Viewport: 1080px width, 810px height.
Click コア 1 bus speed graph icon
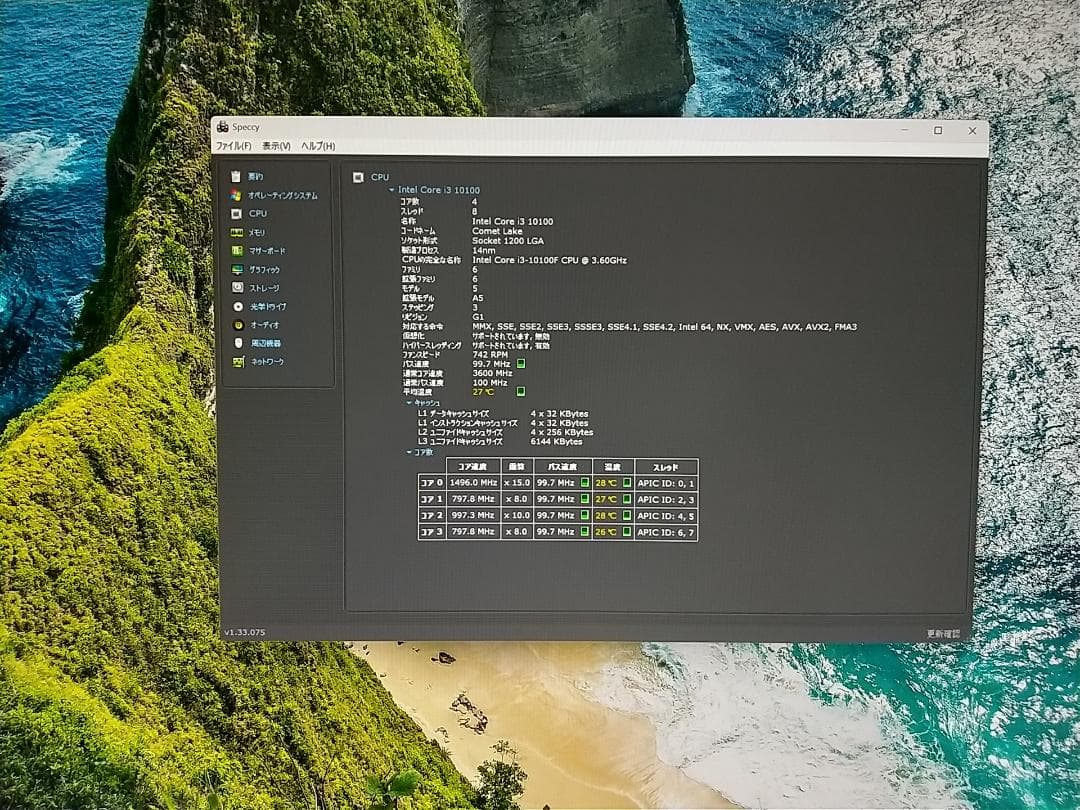(x=585, y=499)
